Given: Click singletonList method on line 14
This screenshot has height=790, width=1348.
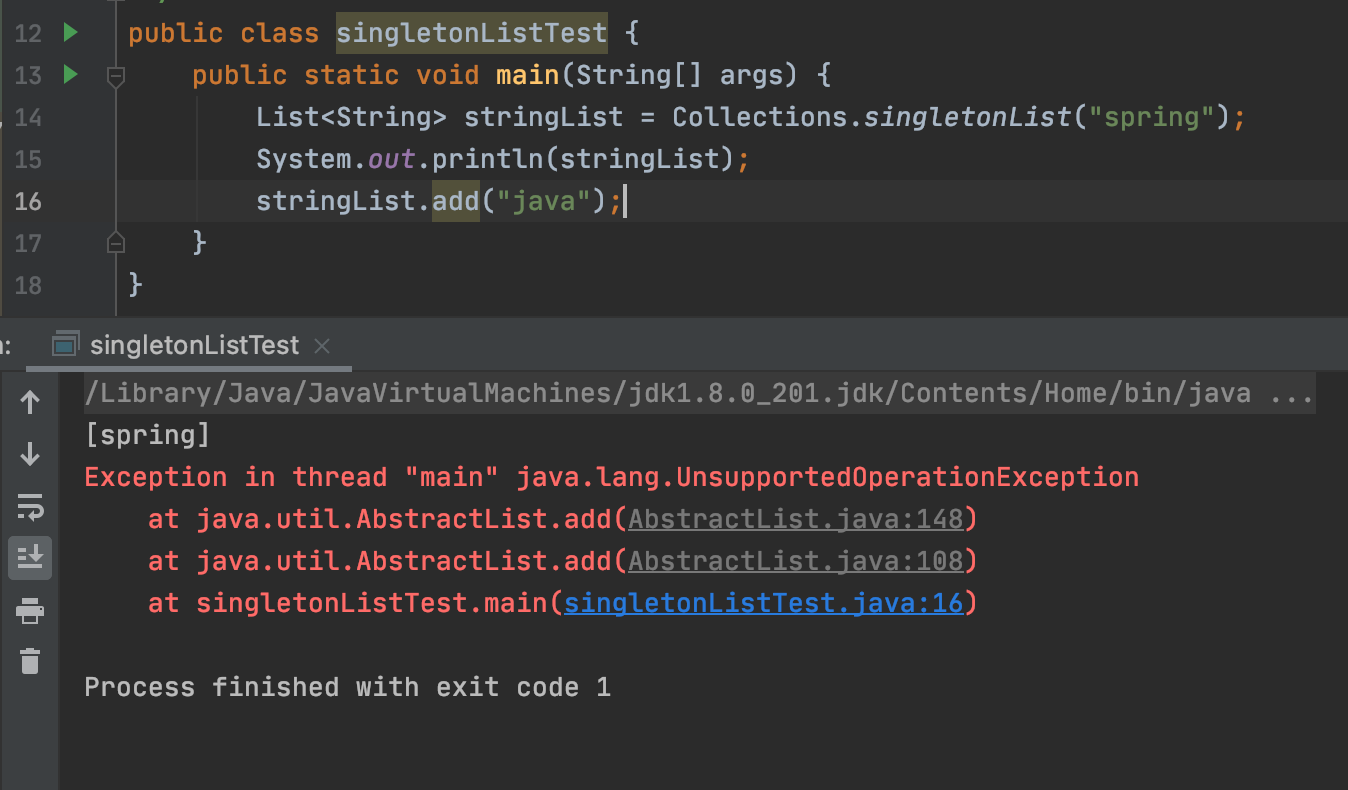Looking at the screenshot, I should [967, 117].
